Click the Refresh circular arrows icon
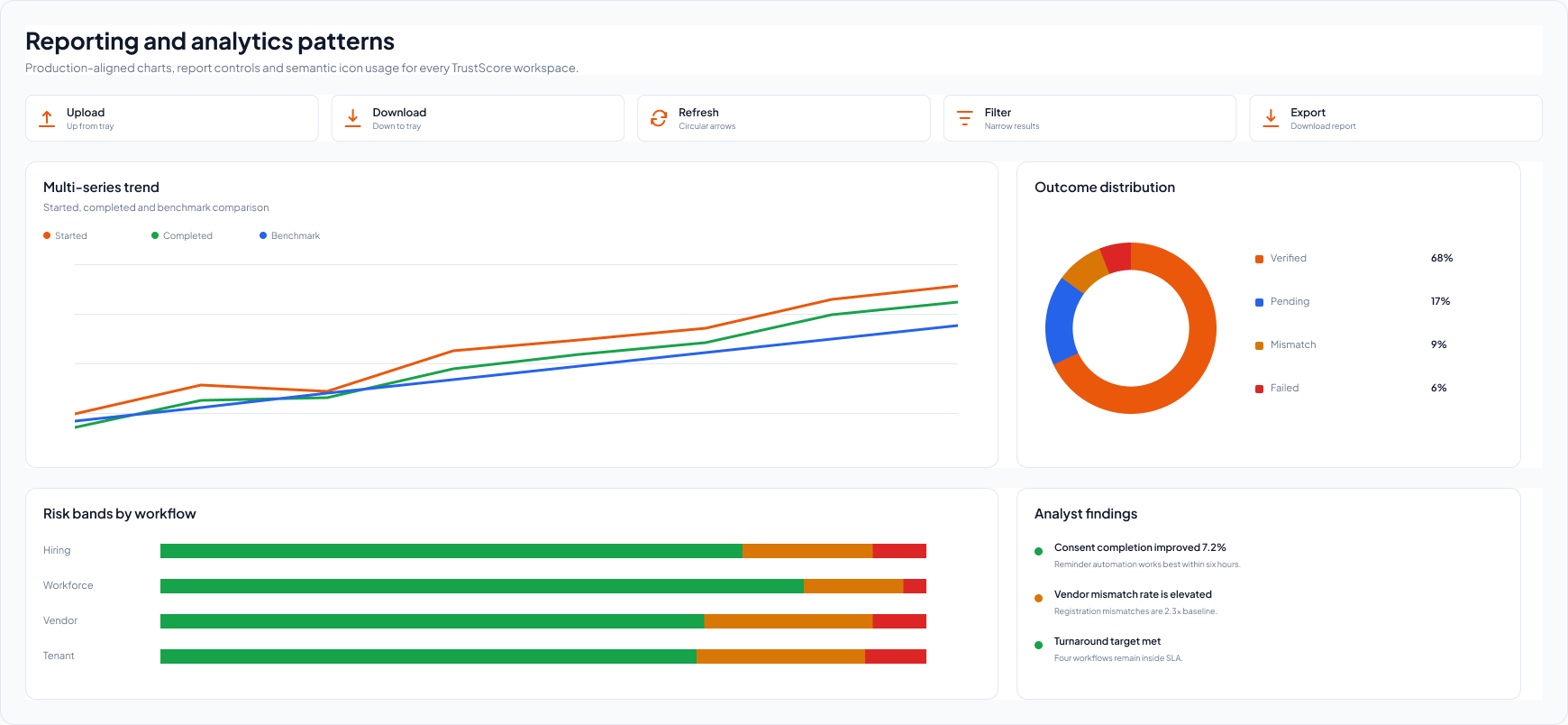 659,118
